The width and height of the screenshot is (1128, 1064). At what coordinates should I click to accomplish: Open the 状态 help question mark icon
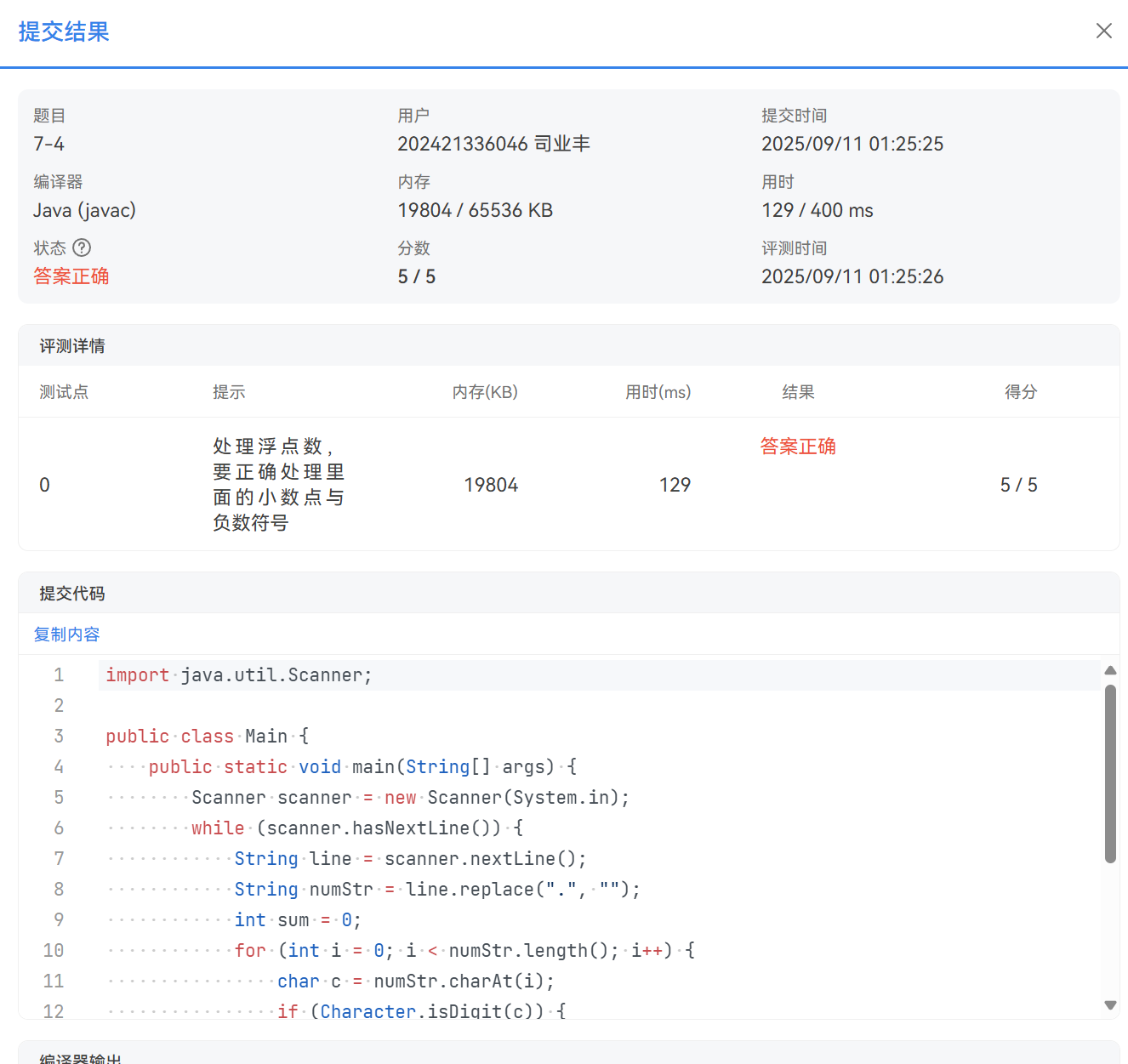[83, 248]
